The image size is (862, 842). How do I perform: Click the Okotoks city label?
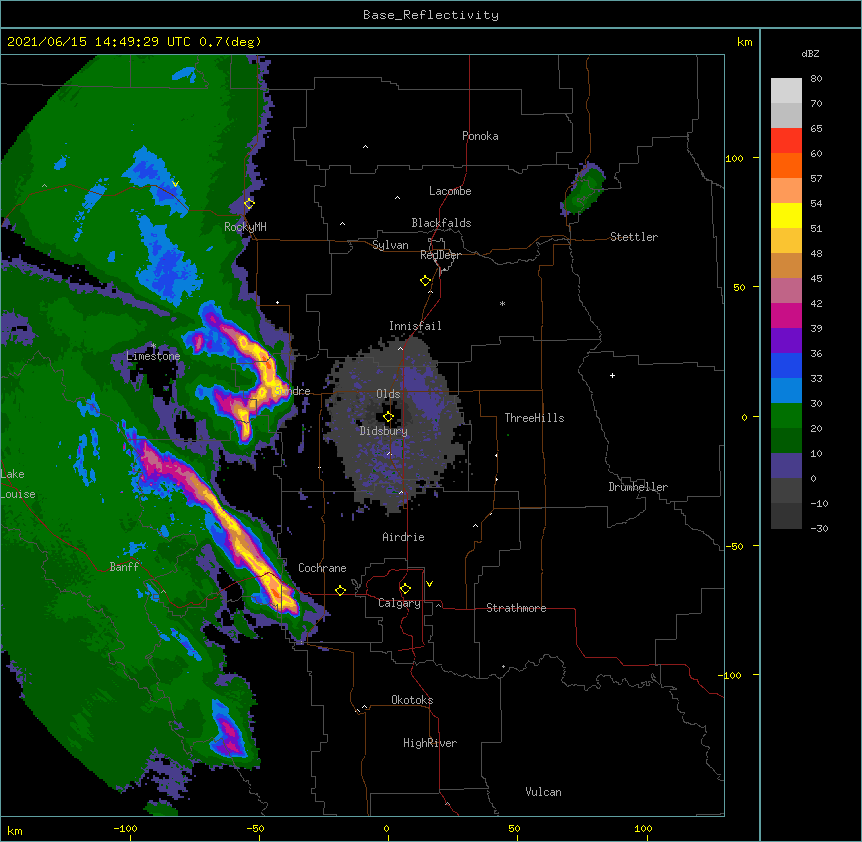[x=412, y=700]
